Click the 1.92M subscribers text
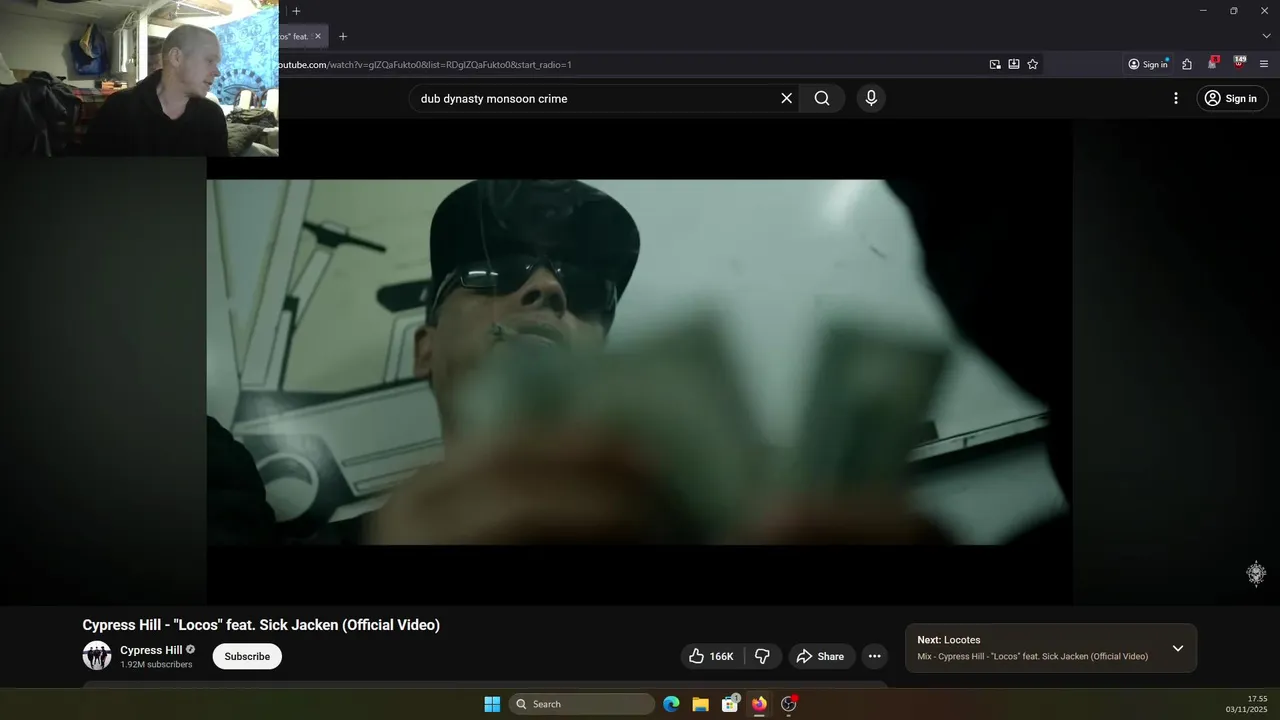Viewport: 1280px width, 720px height. [x=156, y=664]
